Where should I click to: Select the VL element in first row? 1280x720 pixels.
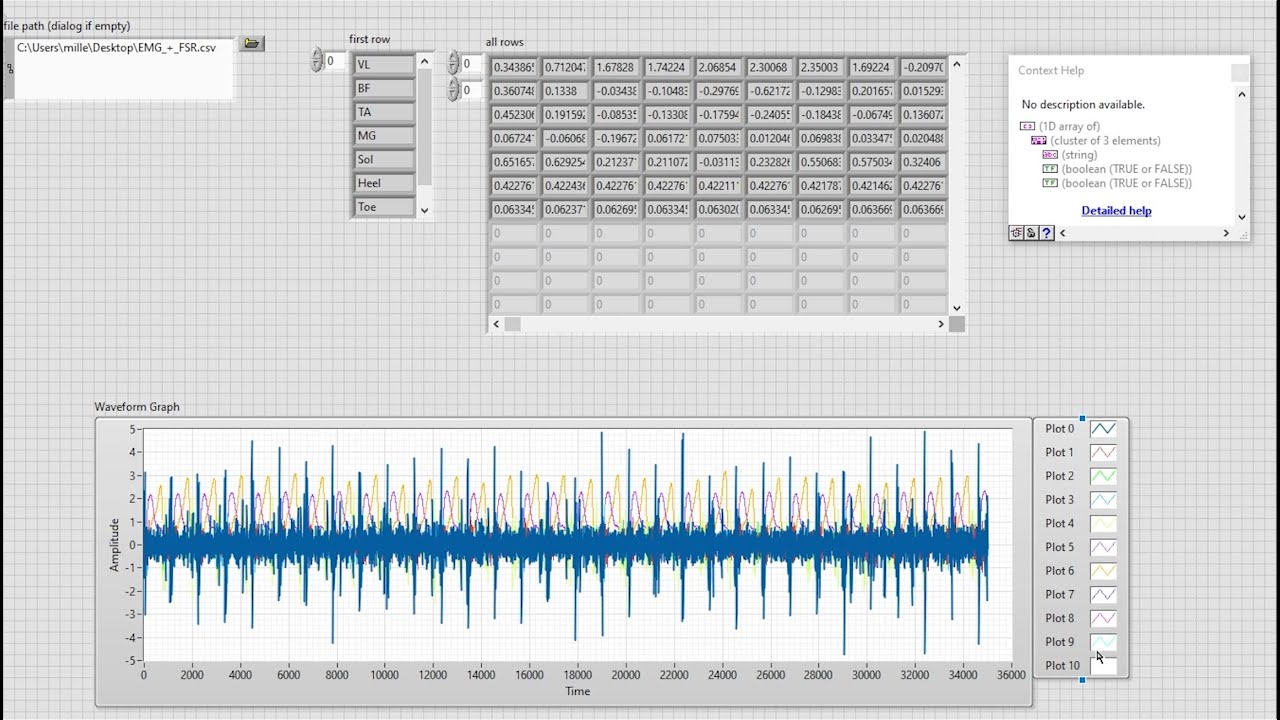point(384,65)
